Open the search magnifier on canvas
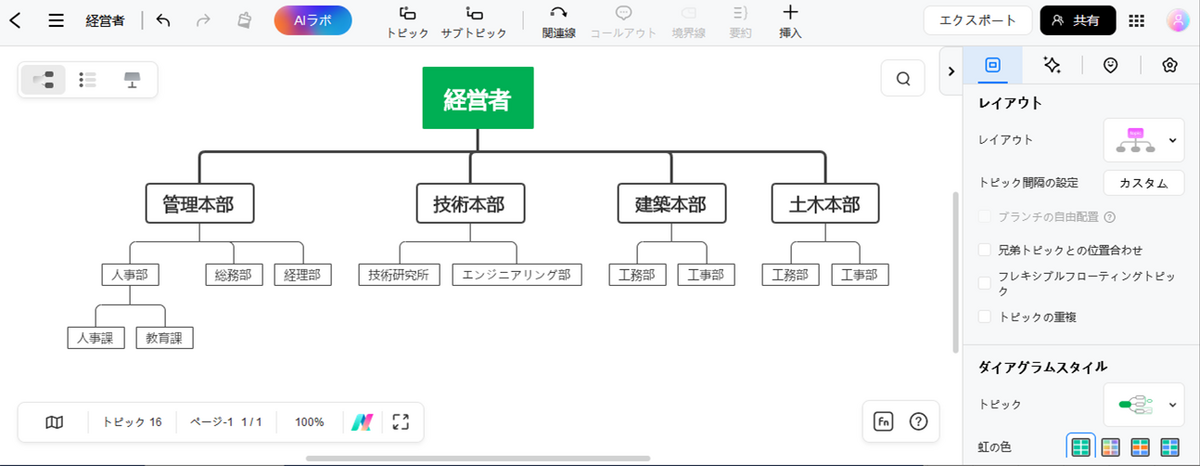This screenshot has width=1200, height=466. (x=903, y=80)
